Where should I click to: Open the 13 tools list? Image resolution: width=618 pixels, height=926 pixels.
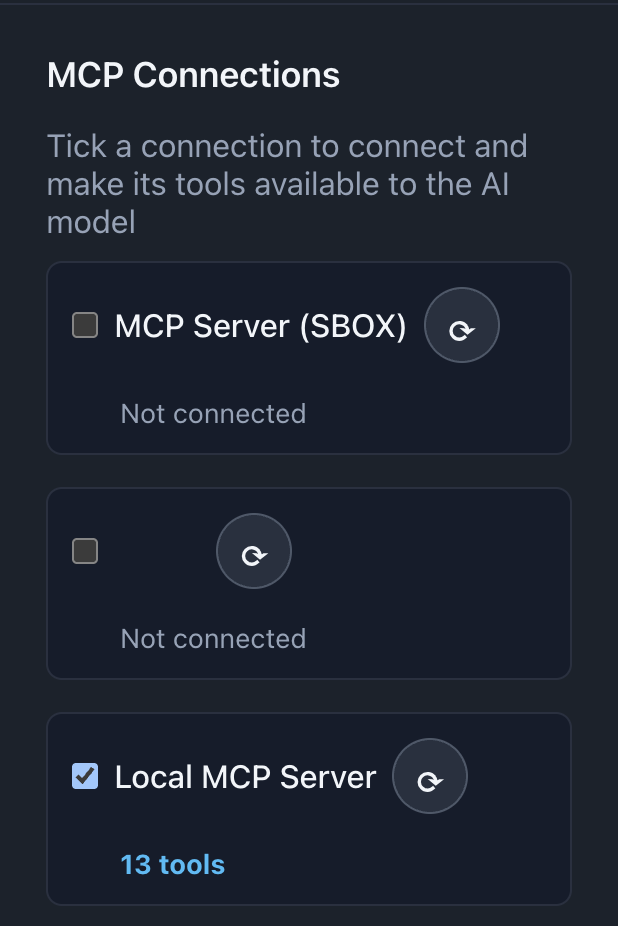[x=172, y=865]
